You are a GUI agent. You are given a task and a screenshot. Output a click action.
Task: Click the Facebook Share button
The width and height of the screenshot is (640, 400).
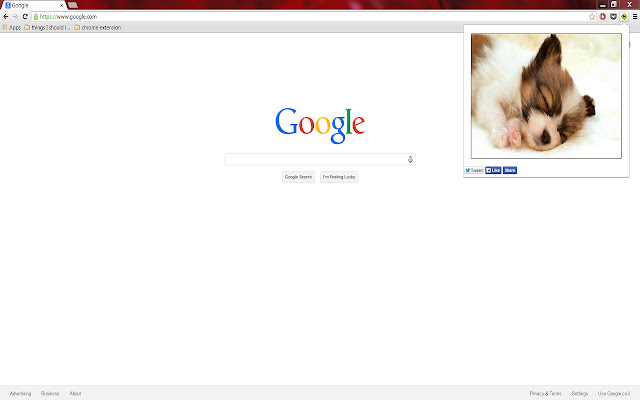click(x=510, y=171)
